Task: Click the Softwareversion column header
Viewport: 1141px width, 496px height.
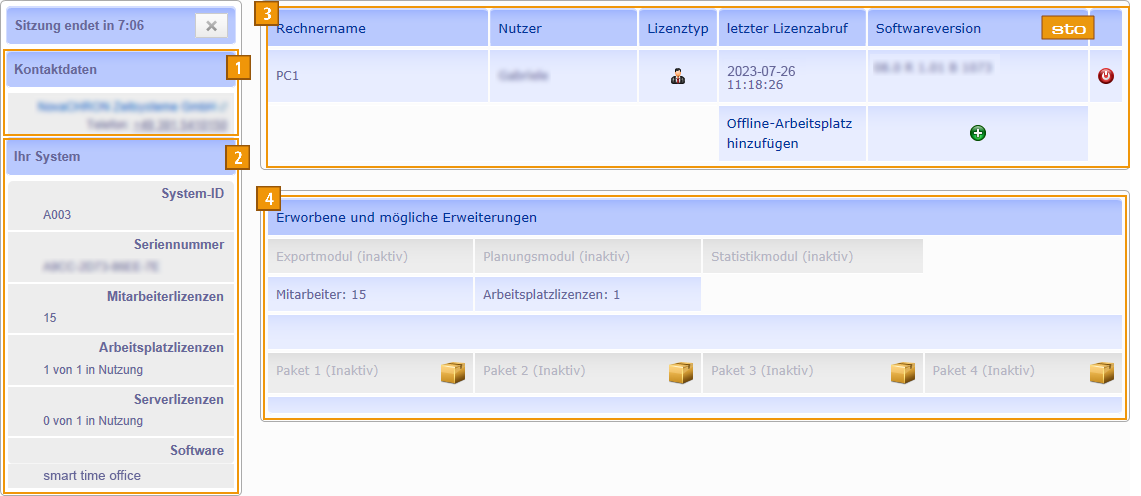Action: point(928,29)
